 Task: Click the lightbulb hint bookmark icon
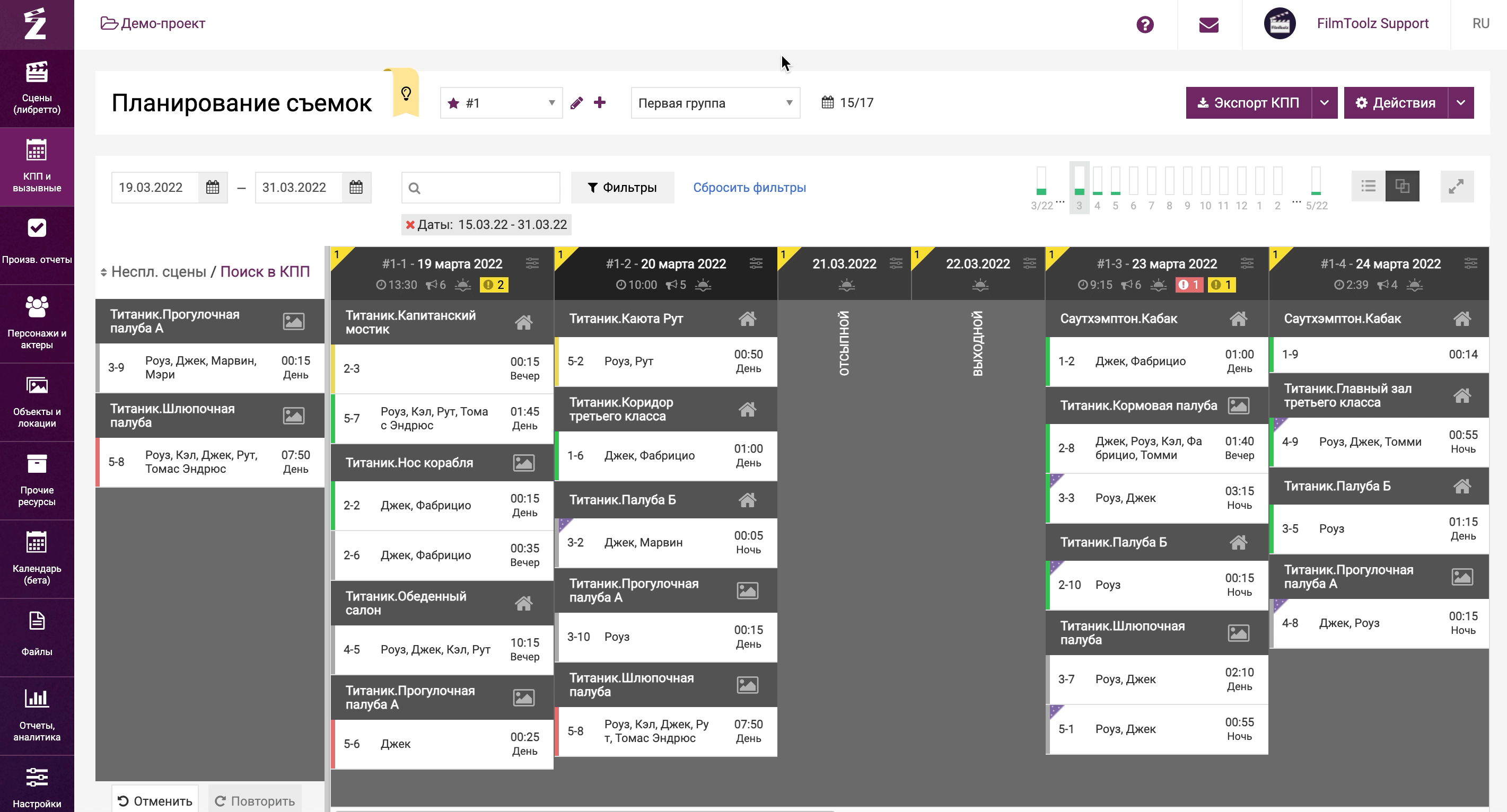(406, 93)
